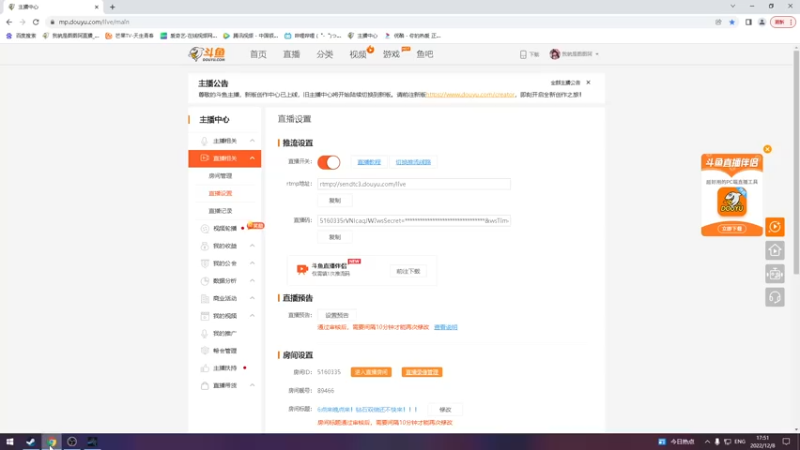800x450 pixels.
Task: Expand the last sidebar section chevron
Action: [x=252, y=386]
